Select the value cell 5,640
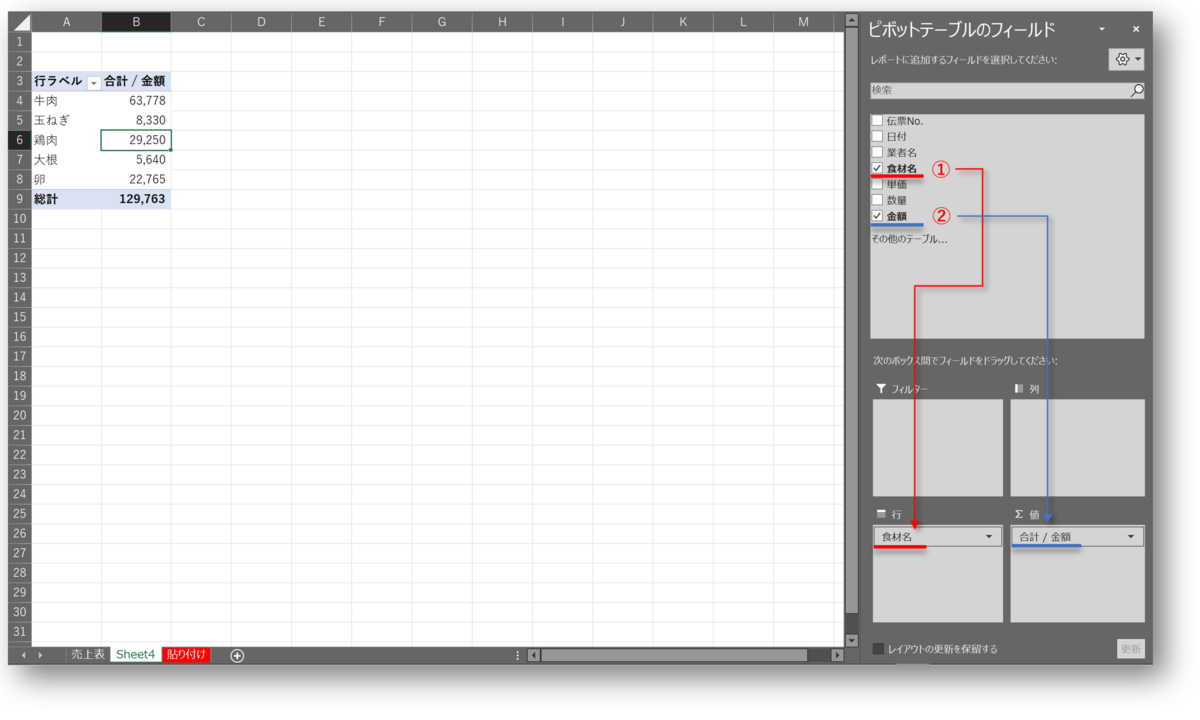 coord(136,160)
